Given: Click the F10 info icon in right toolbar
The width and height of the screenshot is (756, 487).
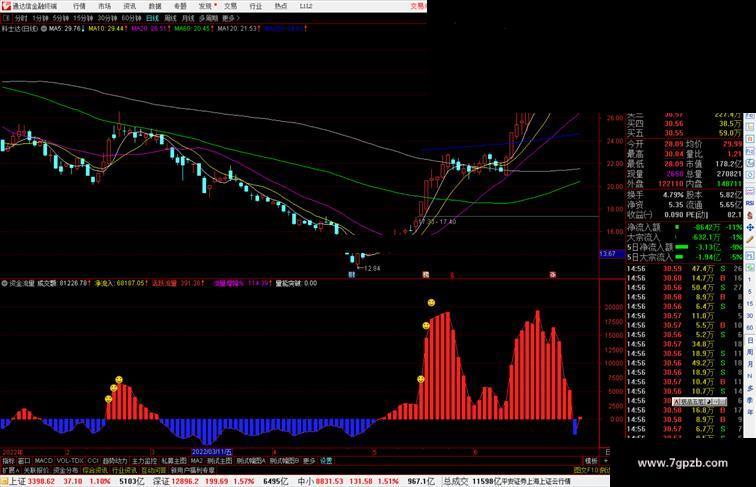Looking at the screenshot, I should (750, 151).
